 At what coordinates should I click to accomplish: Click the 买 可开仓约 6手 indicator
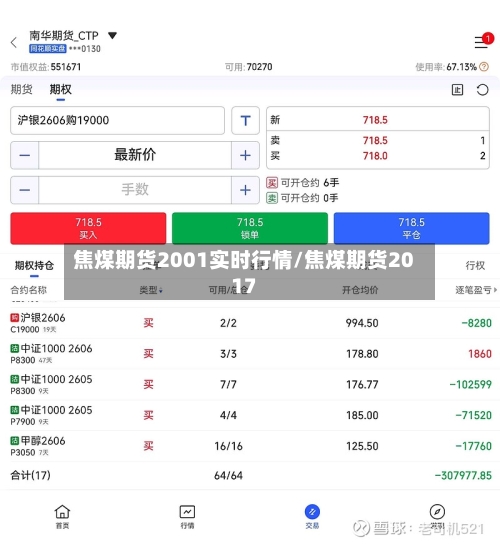click(303, 182)
